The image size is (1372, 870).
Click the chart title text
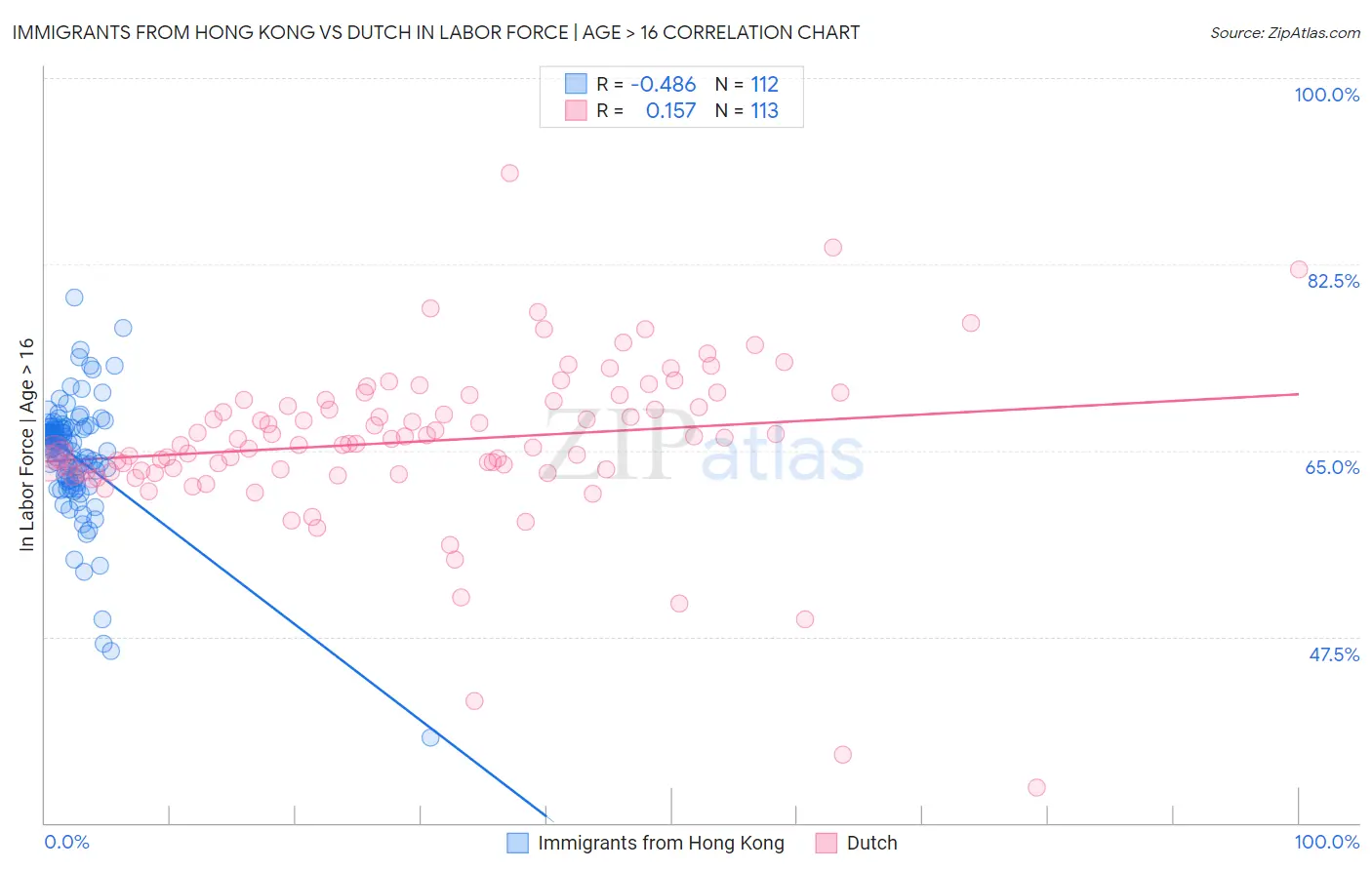pos(435,32)
